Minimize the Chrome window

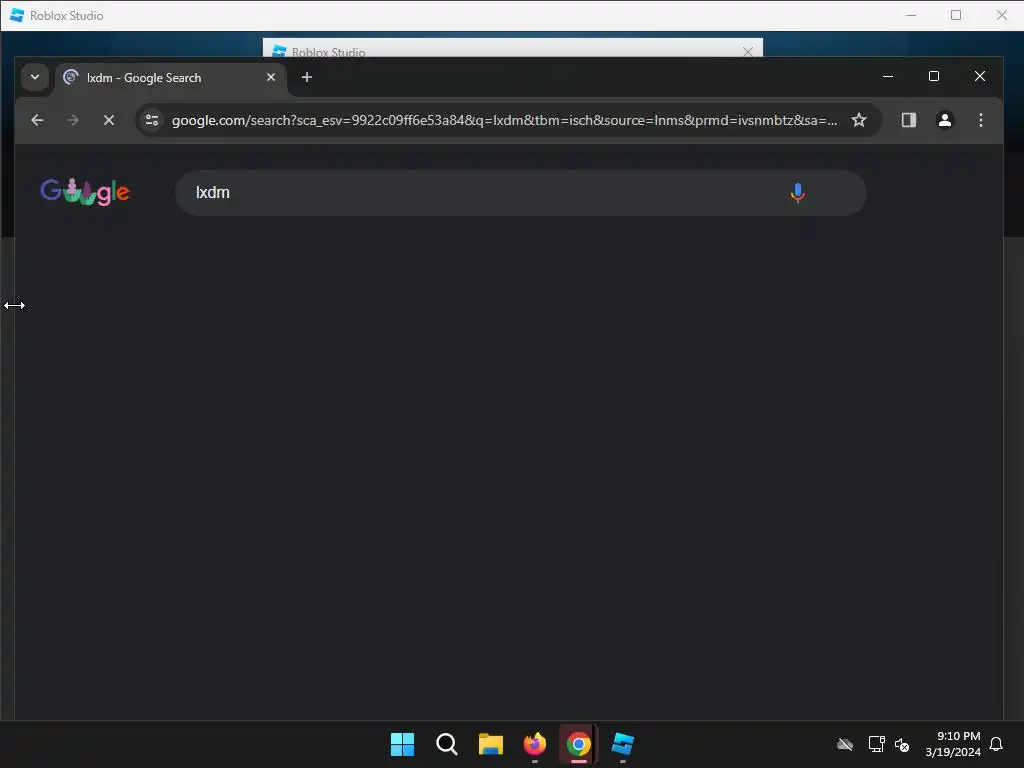[x=888, y=76]
